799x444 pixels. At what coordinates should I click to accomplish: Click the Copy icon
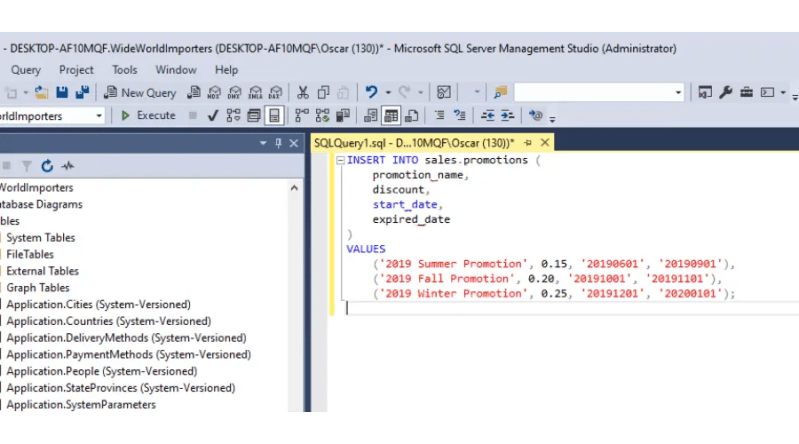tap(324, 93)
